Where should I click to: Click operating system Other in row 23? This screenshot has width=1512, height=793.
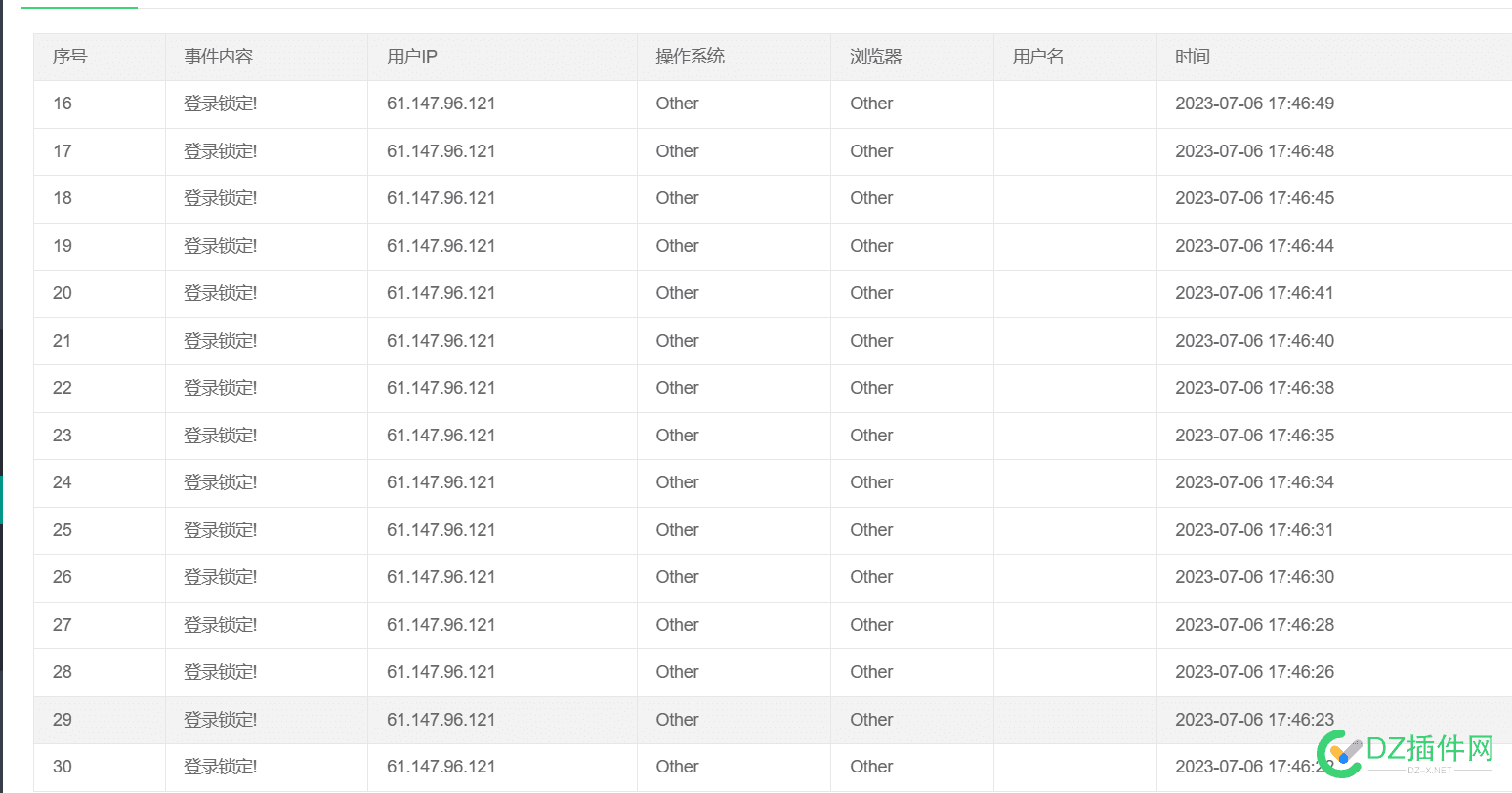pyautogui.click(x=677, y=436)
